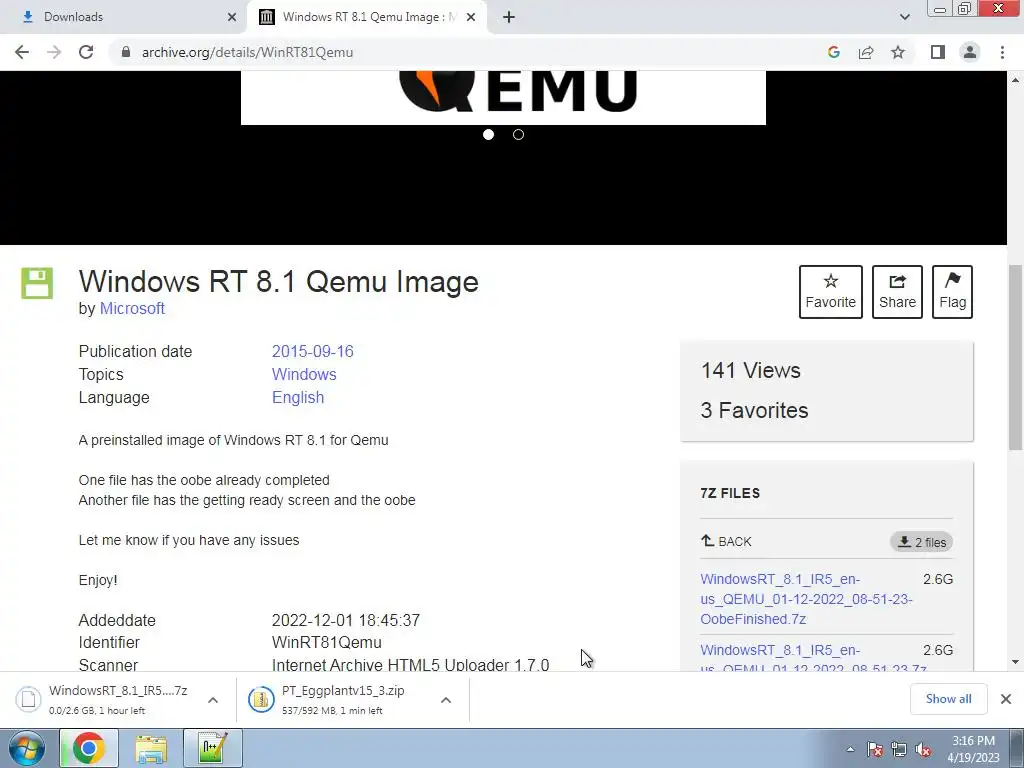Screen dimensions: 1024x768
Task: Switch to the Downloads tab
Action: [124, 17]
